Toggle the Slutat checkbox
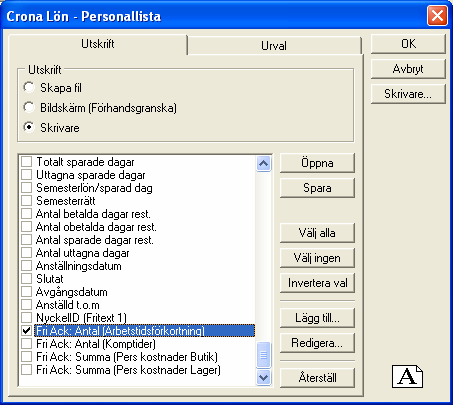 [x=26, y=279]
